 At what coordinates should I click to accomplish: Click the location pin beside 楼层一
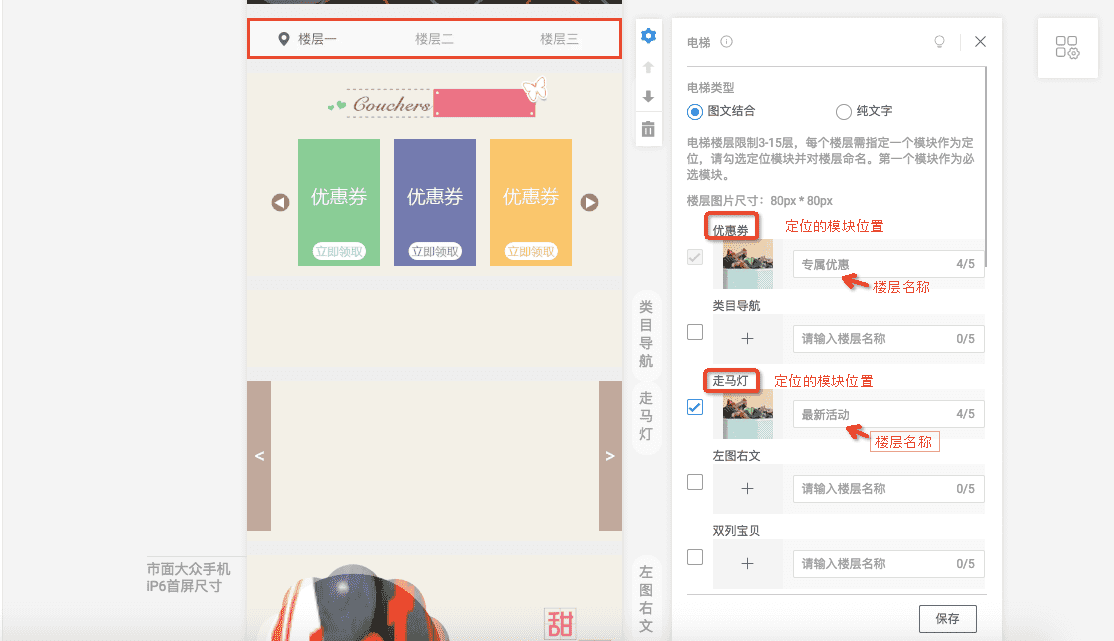284,39
